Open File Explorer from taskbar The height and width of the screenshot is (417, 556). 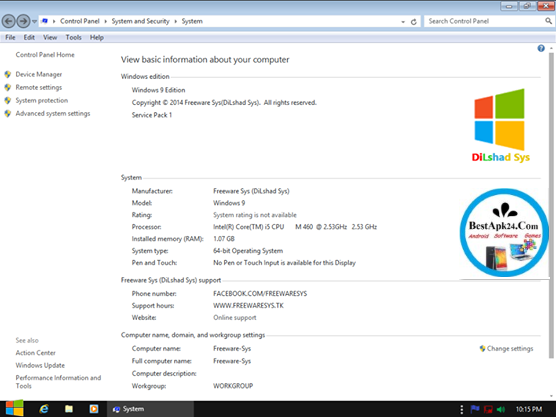click(x=69, y=409)
